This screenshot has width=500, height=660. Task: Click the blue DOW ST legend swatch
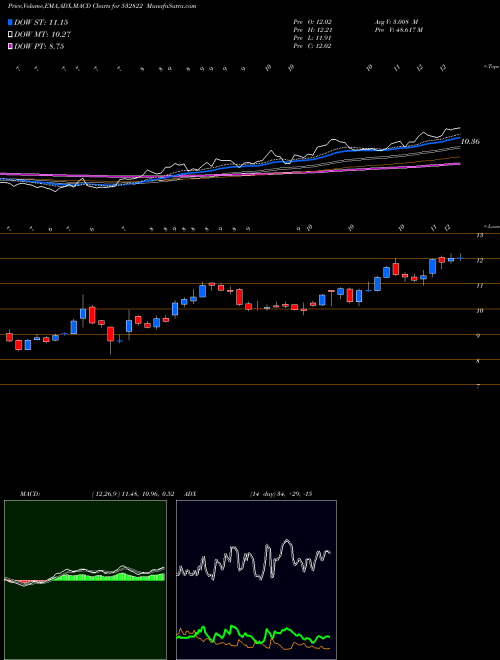(10, 23)
